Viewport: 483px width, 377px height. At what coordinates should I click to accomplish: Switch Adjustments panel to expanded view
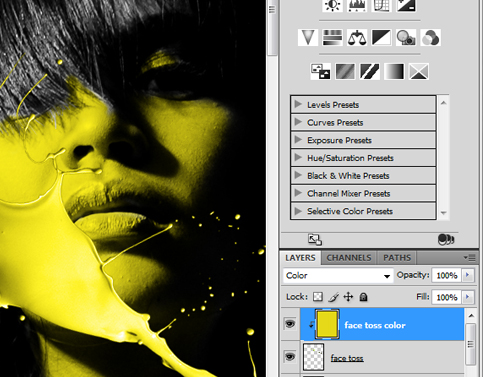(x=315, y=239)
